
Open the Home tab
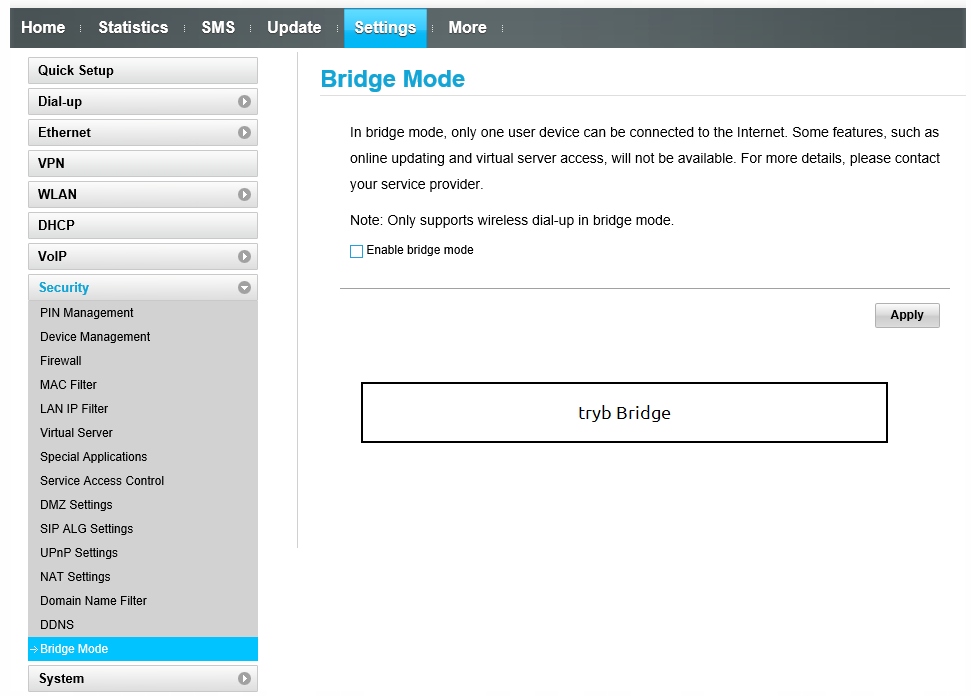tap(43, 28)
